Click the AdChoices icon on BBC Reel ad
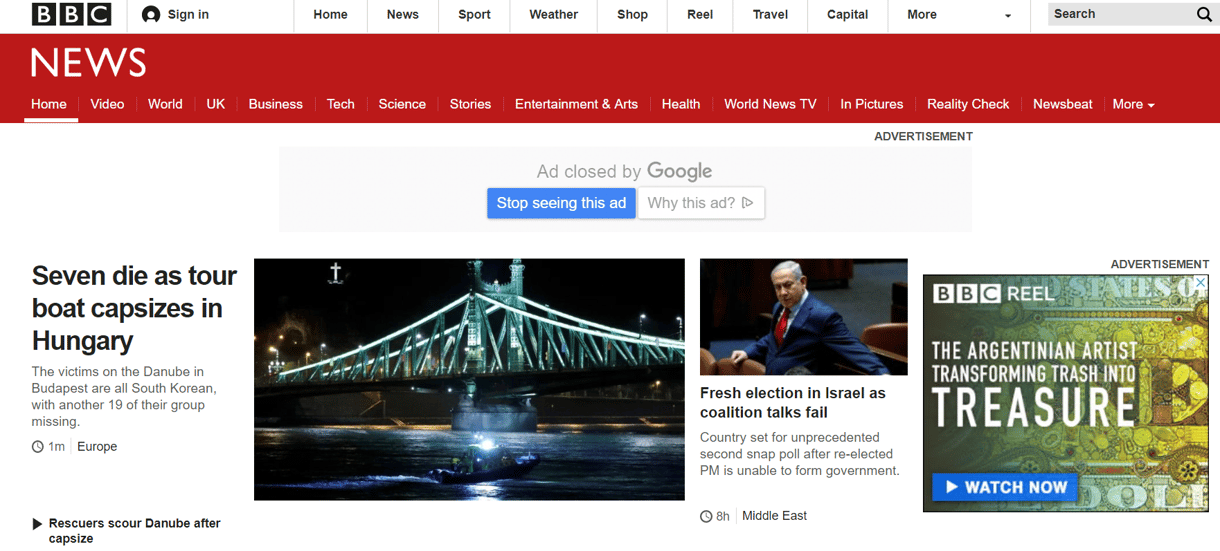The image size is (1220, 551). coord(1200,284)
